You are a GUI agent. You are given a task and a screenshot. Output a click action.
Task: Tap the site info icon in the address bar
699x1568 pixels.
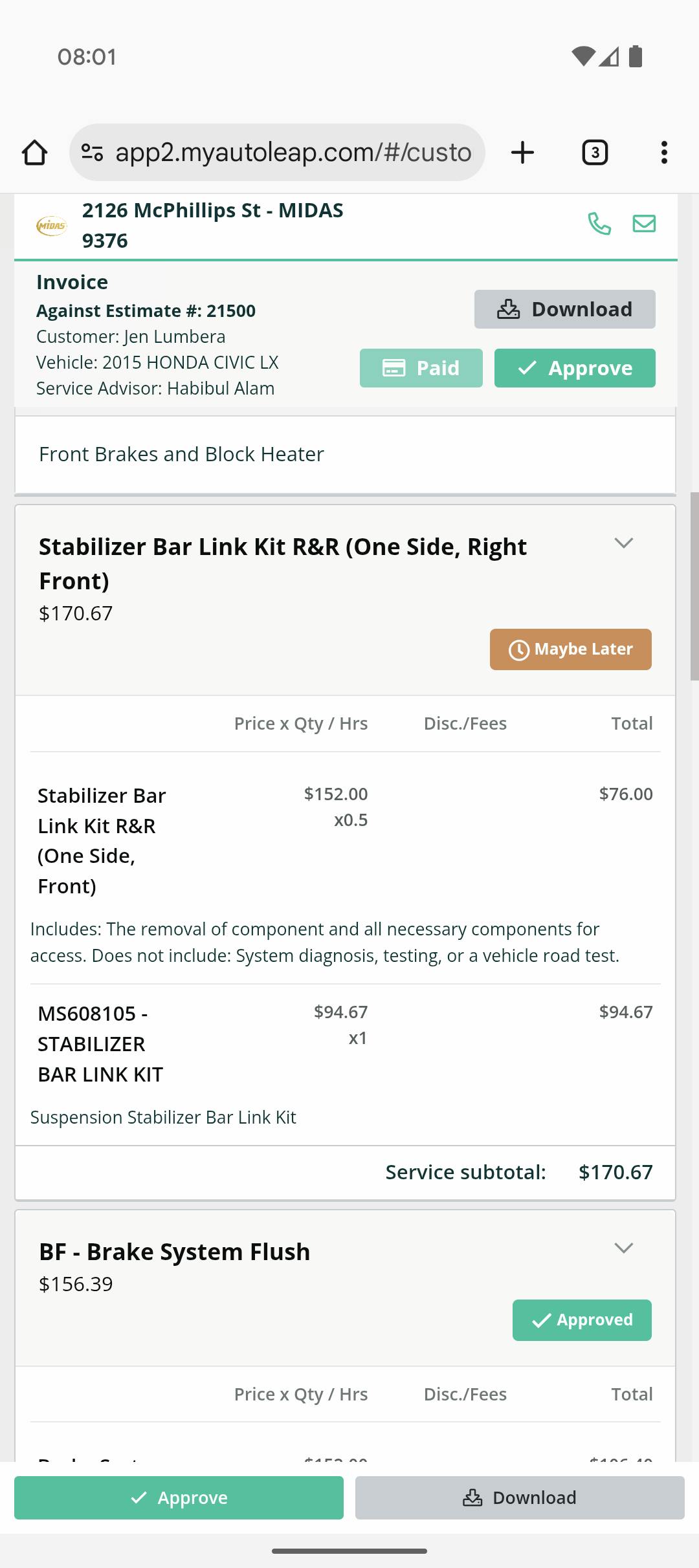[92, 153]
